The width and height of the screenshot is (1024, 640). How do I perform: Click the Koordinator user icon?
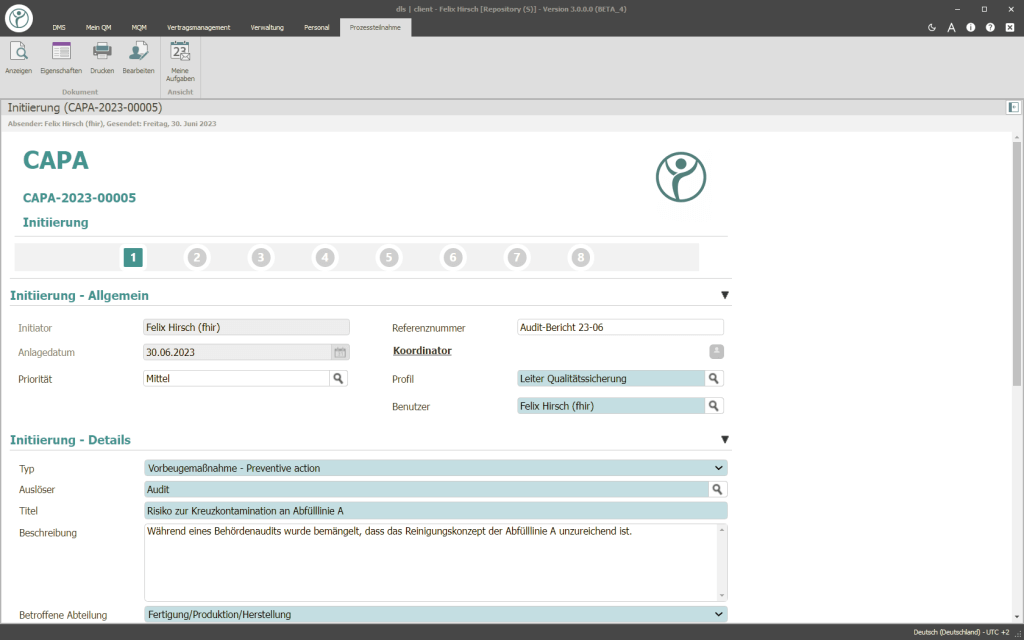tap(716, 351)
